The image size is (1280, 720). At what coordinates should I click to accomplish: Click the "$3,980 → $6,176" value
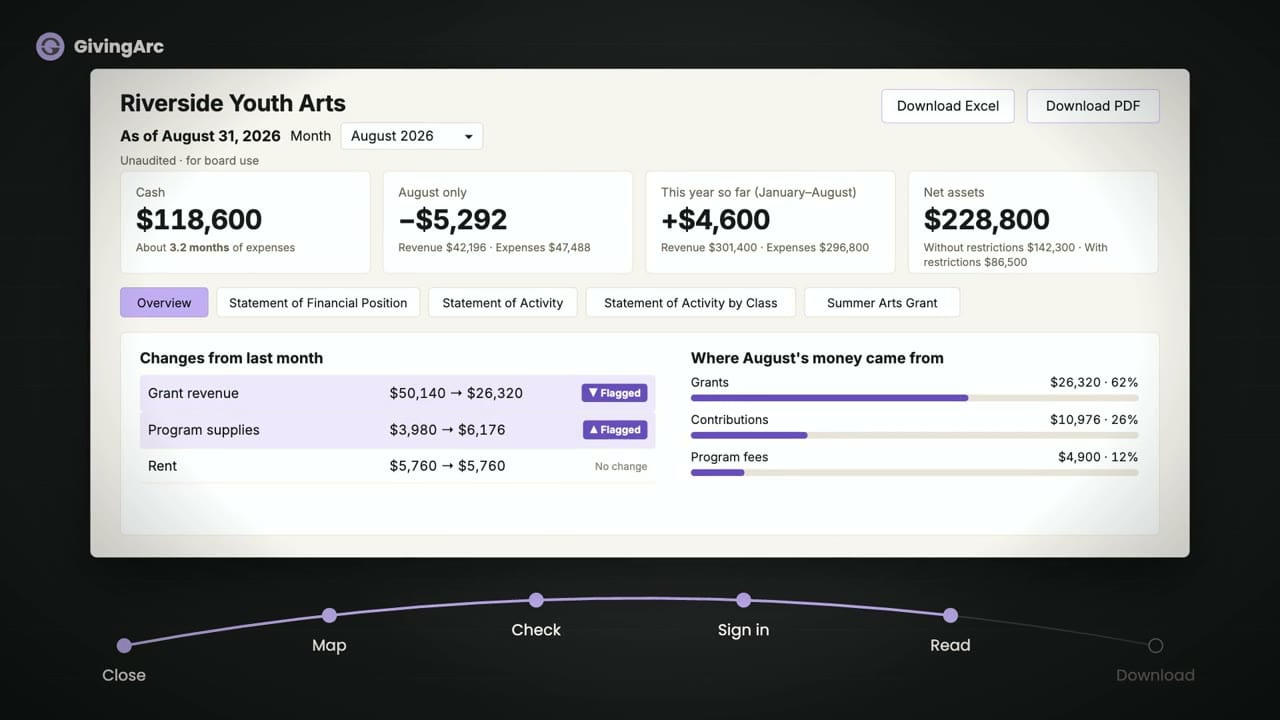tap(447, 430)
